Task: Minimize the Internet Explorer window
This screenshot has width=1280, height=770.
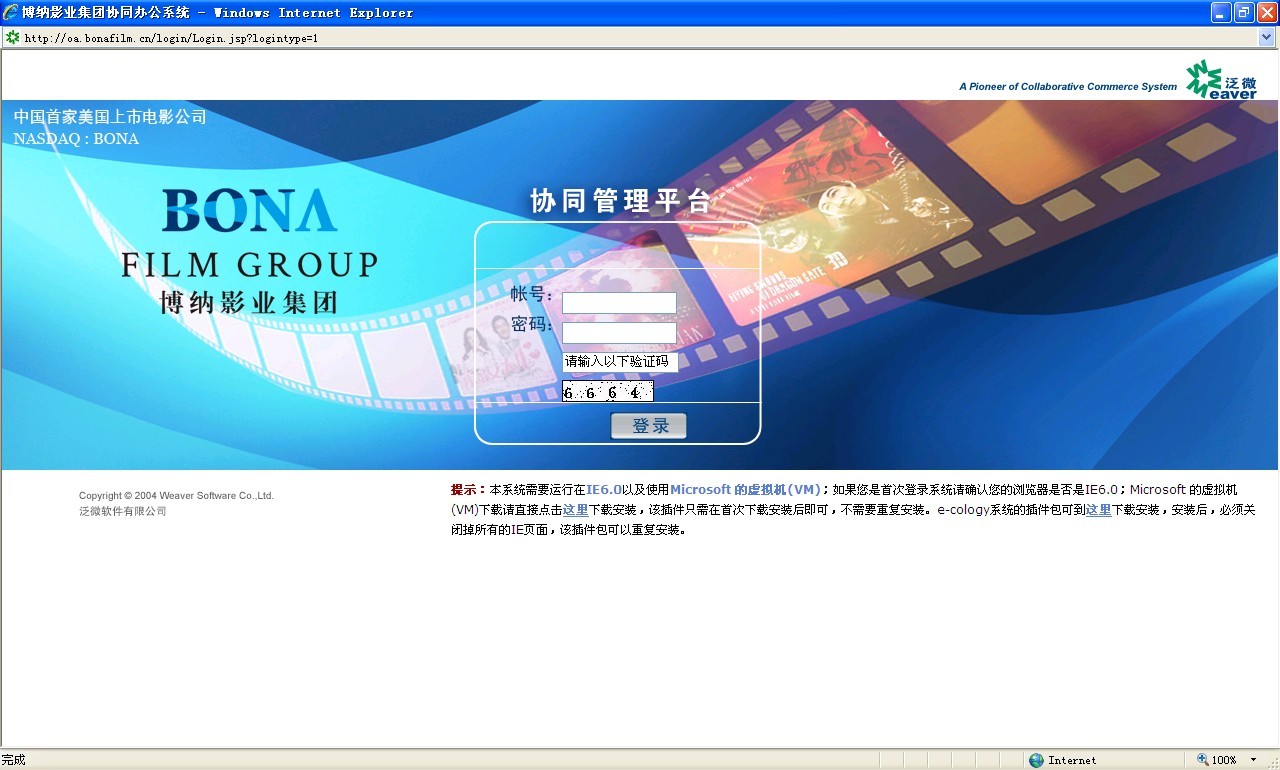Action: click(1221, 12)
